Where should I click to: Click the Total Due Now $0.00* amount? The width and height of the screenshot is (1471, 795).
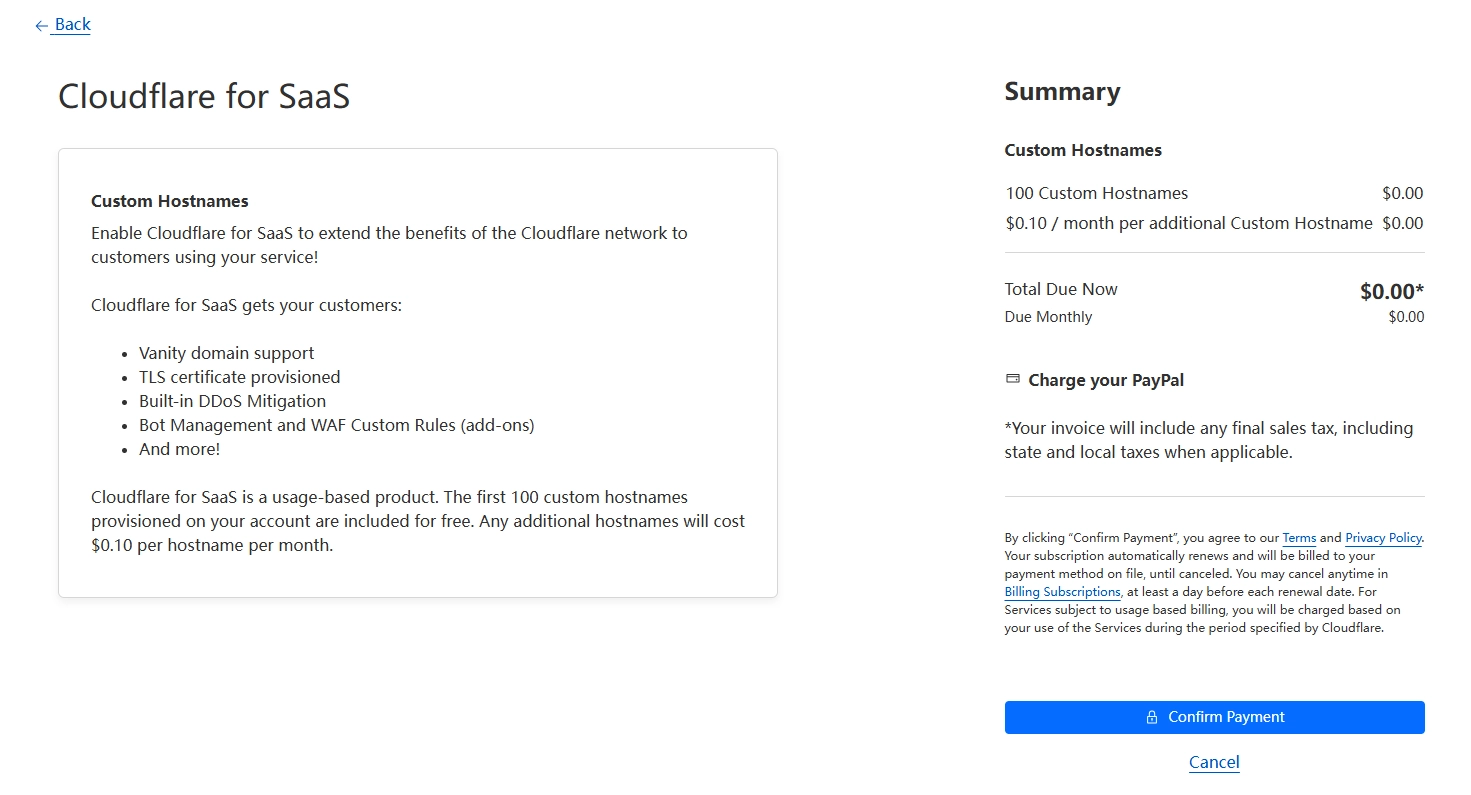[1391, 292]
